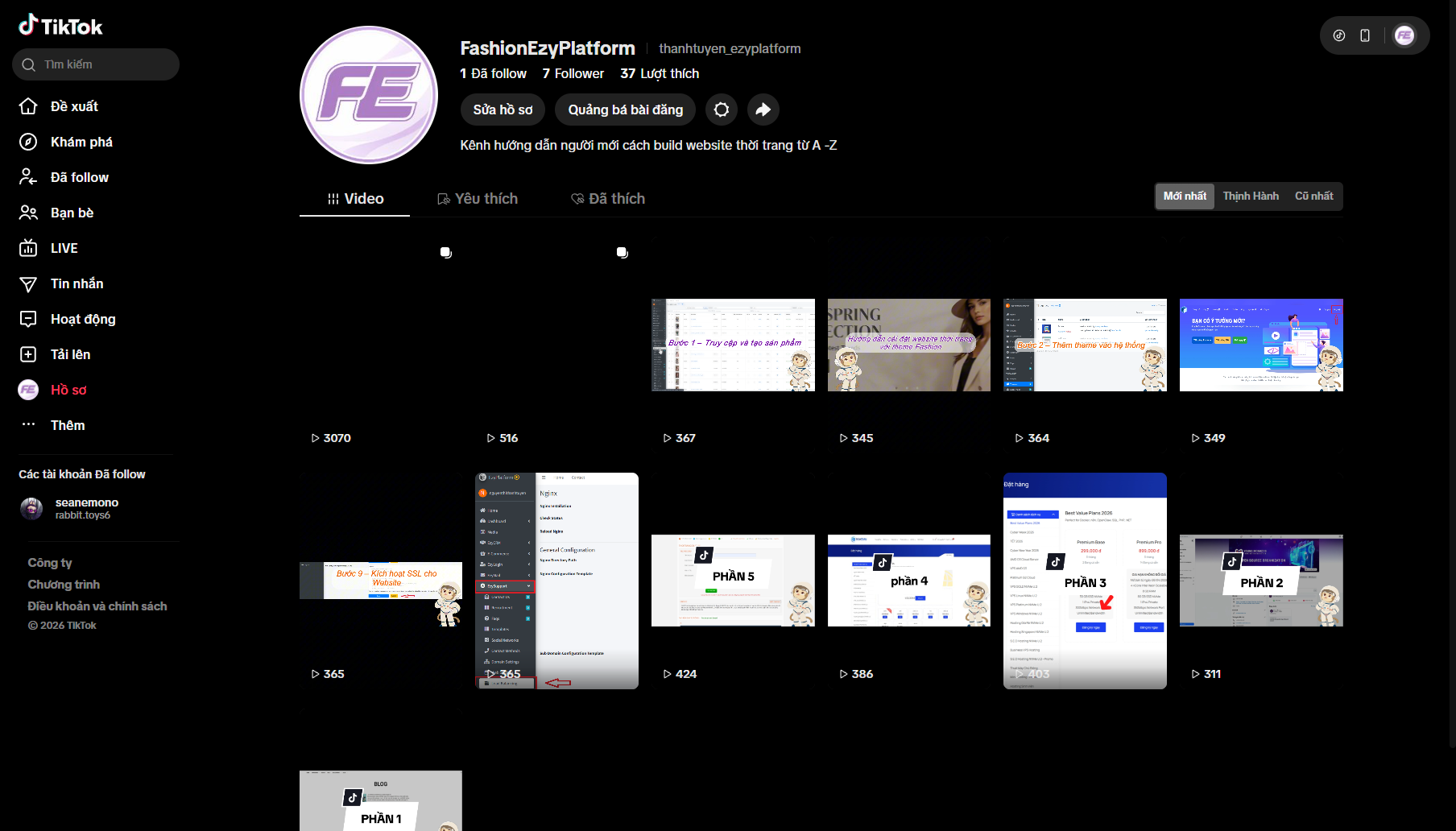Switch to the Đã thích tab

[608, 199]
